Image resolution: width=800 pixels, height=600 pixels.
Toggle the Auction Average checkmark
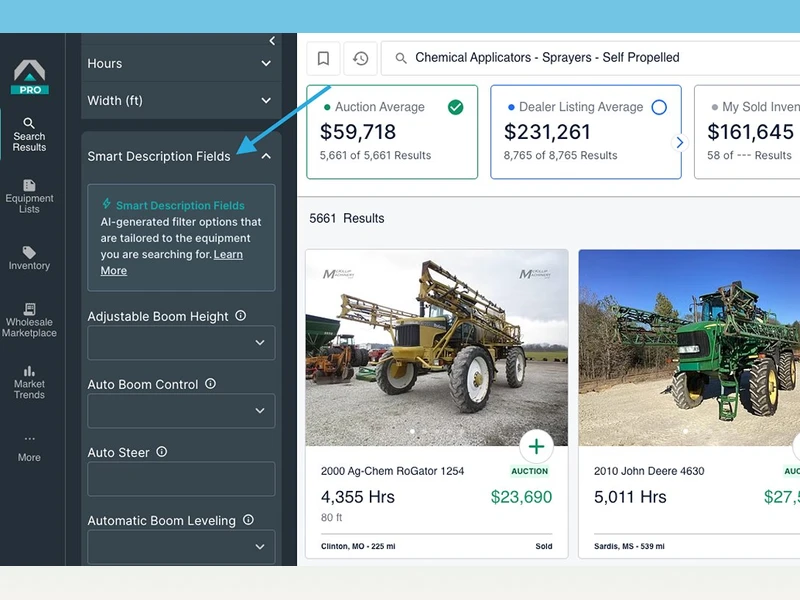point(456,107)
